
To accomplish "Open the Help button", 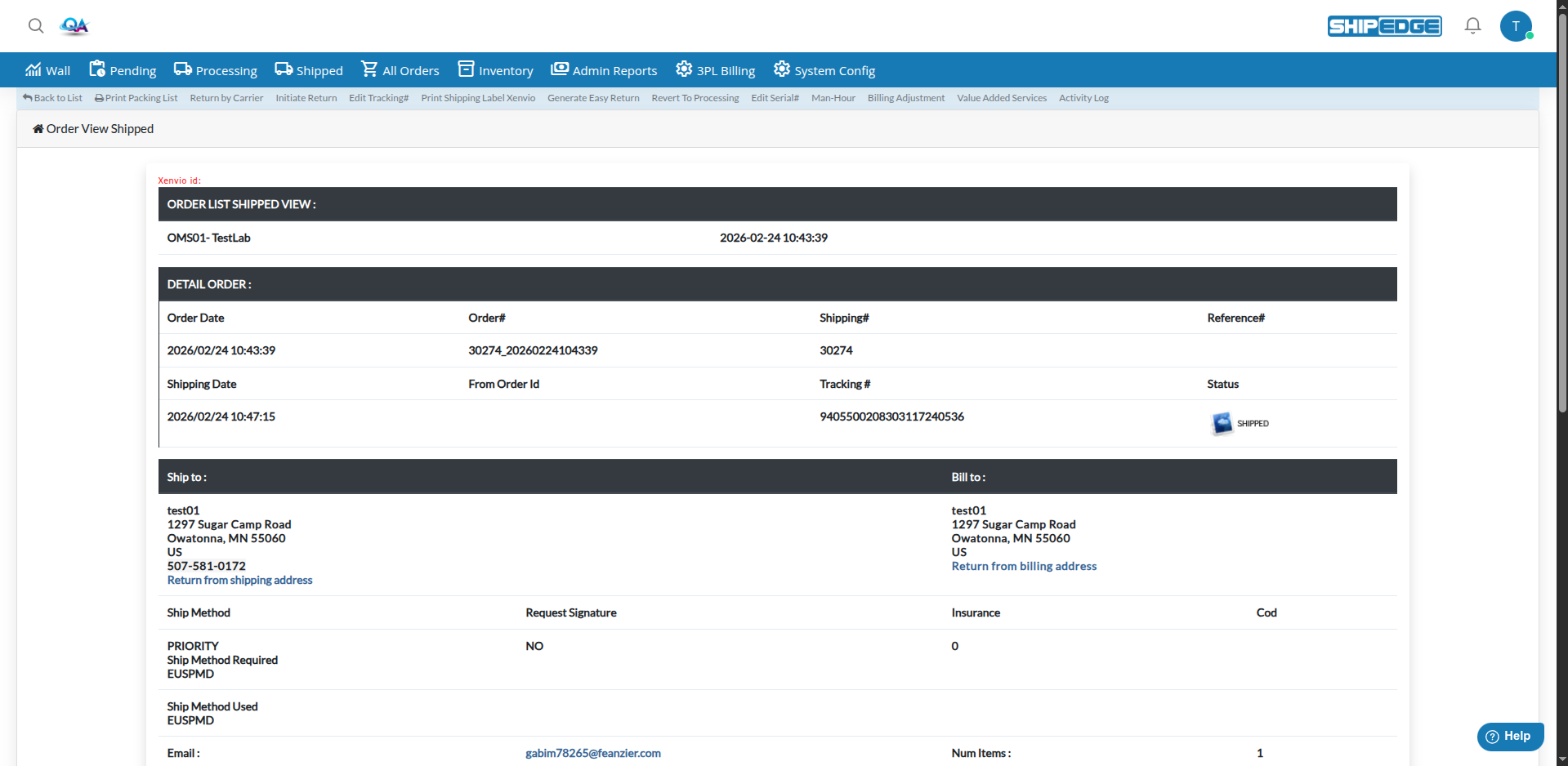I will [1509, 736].
